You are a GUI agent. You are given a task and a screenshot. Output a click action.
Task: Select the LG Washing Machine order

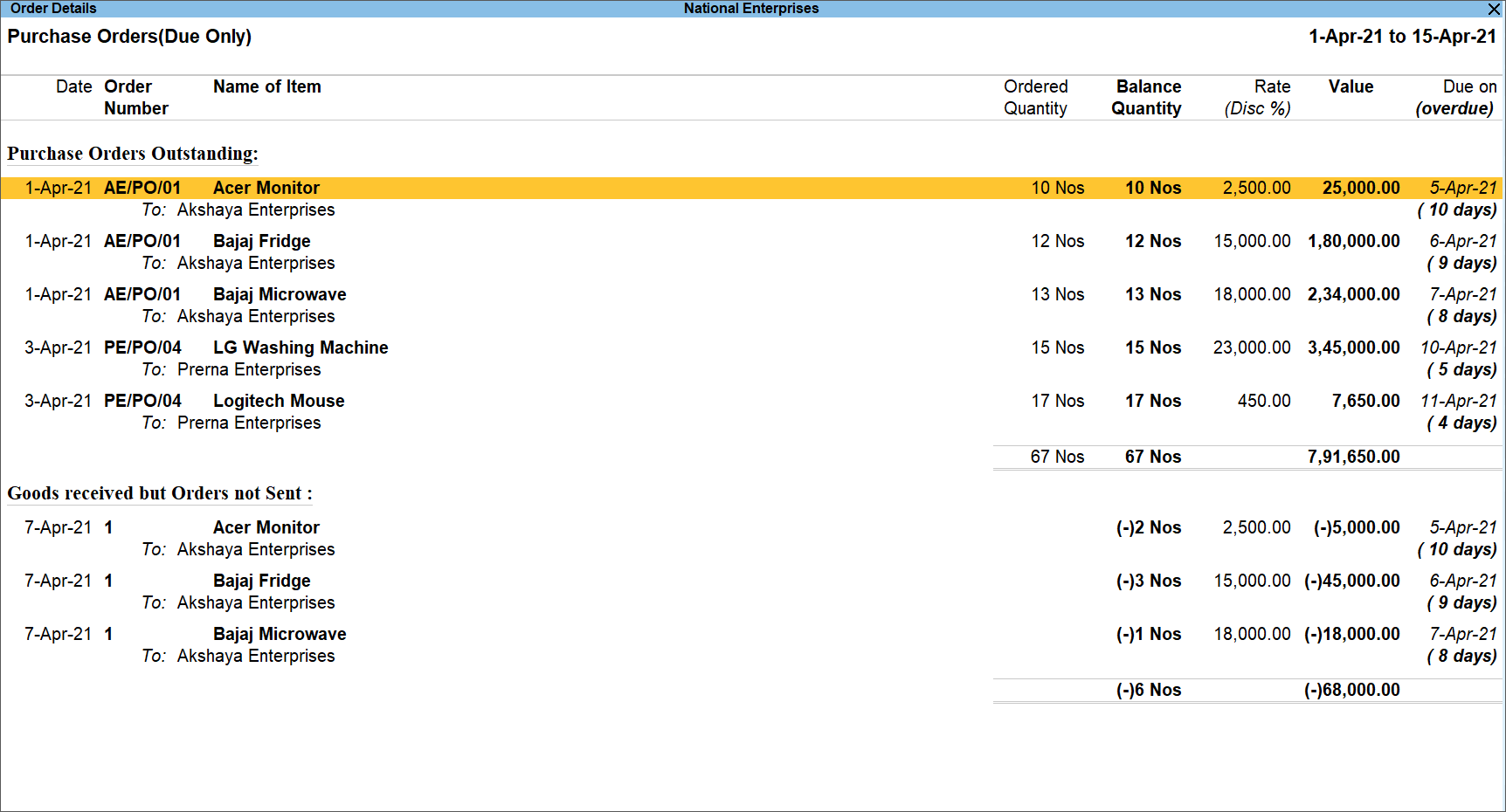[301, 348]
